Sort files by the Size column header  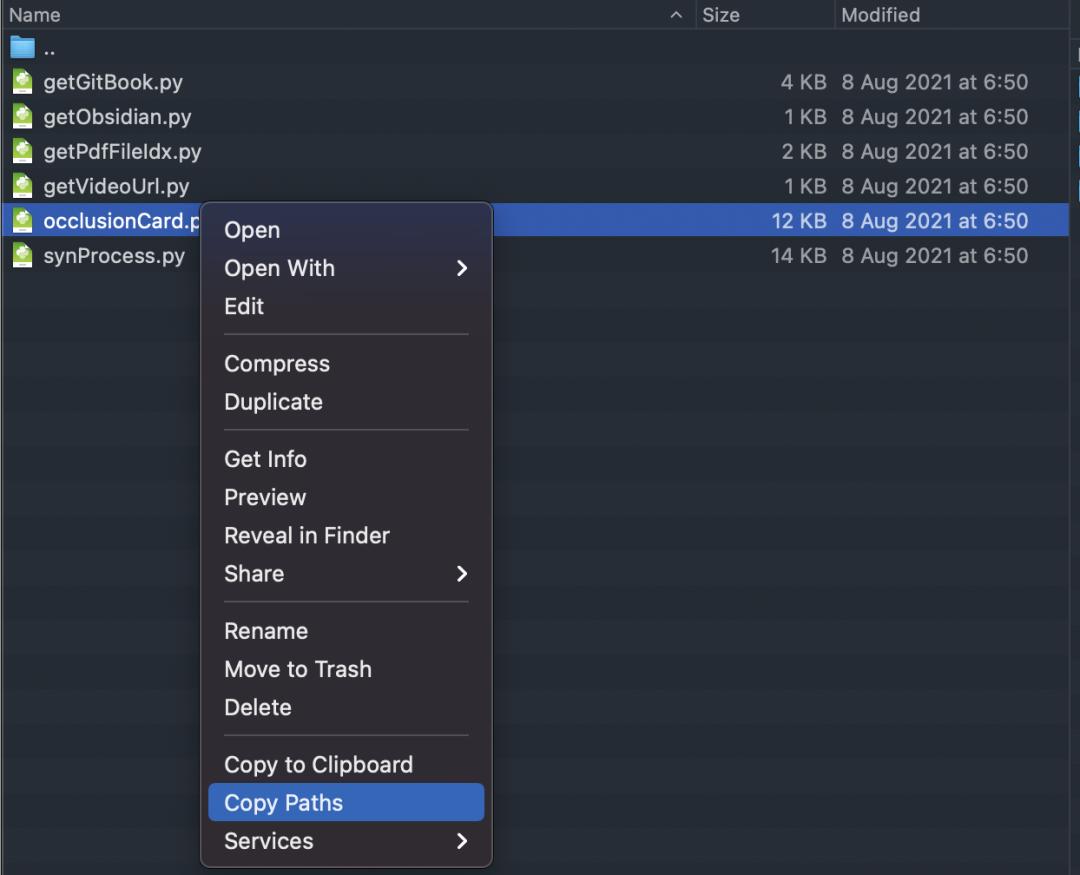tap(721, 15)
